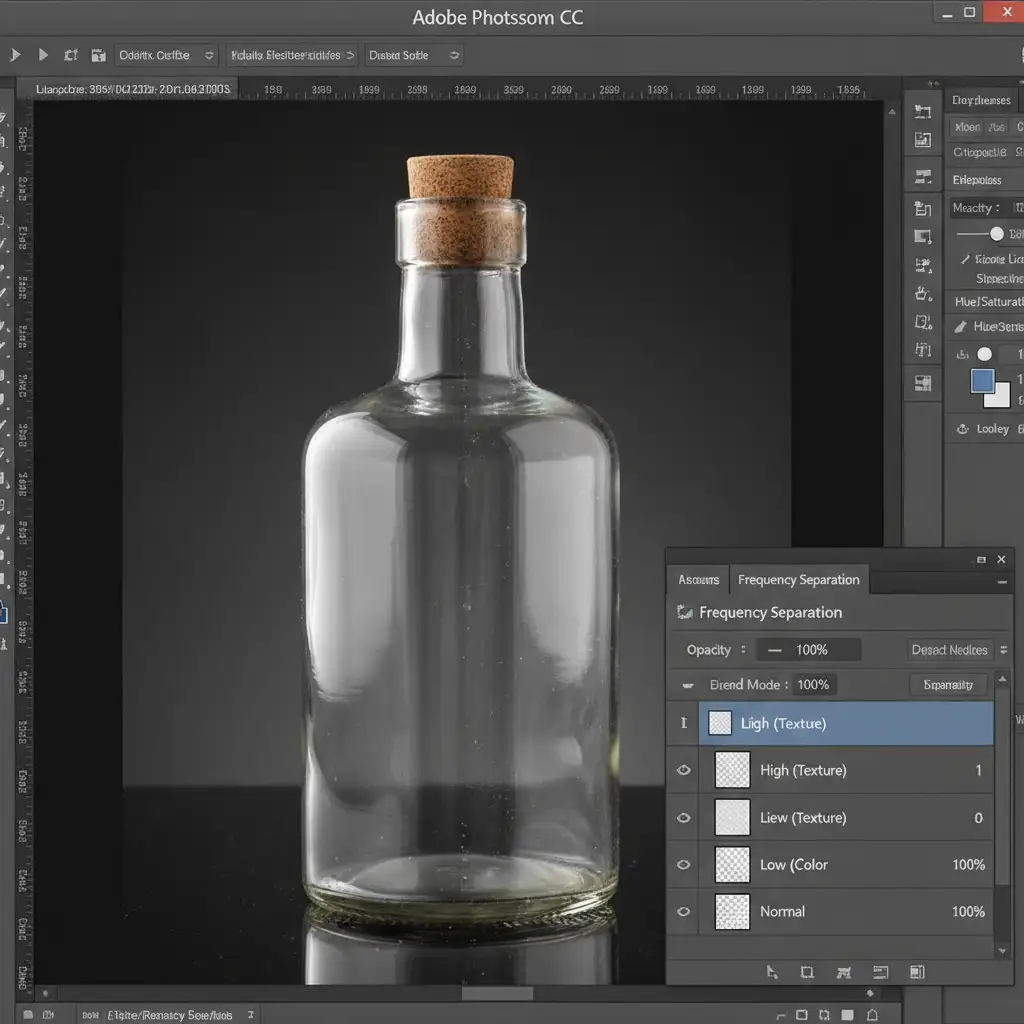1024x1024 pixels.
Task: Click the square frame icon at panel bottom
Action: click(807, 971)
